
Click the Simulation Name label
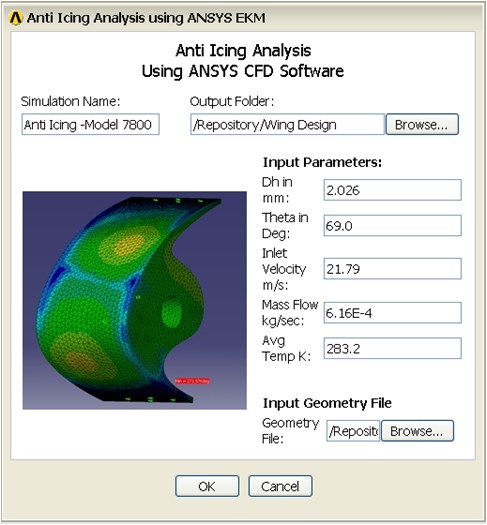(70, 101)
